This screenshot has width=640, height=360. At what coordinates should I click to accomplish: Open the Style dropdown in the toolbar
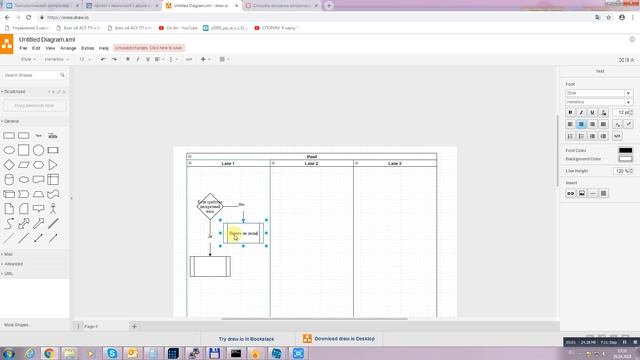tap(28, 60)
